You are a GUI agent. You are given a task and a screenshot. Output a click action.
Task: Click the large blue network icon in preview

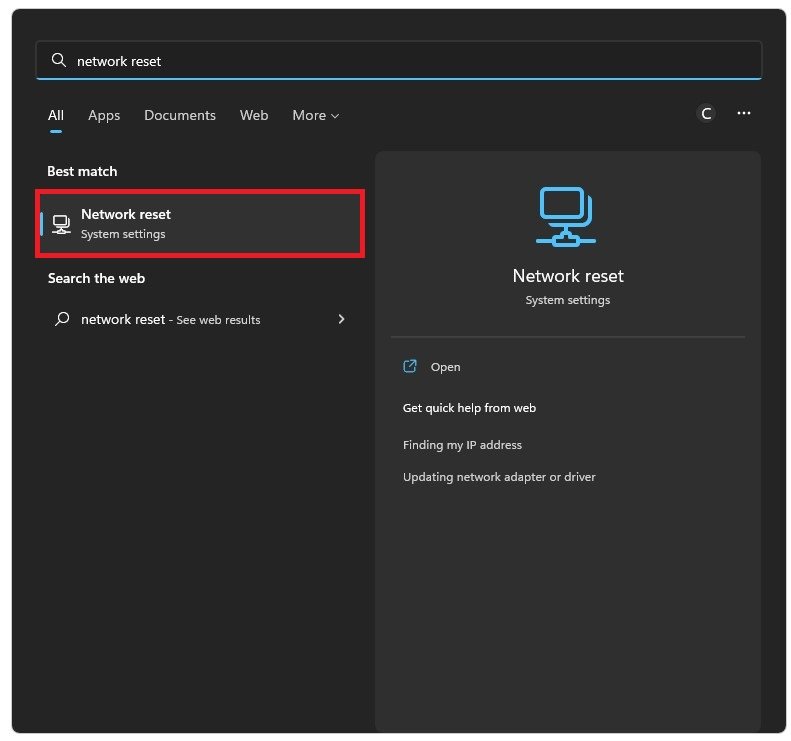(x=566, y=216)
